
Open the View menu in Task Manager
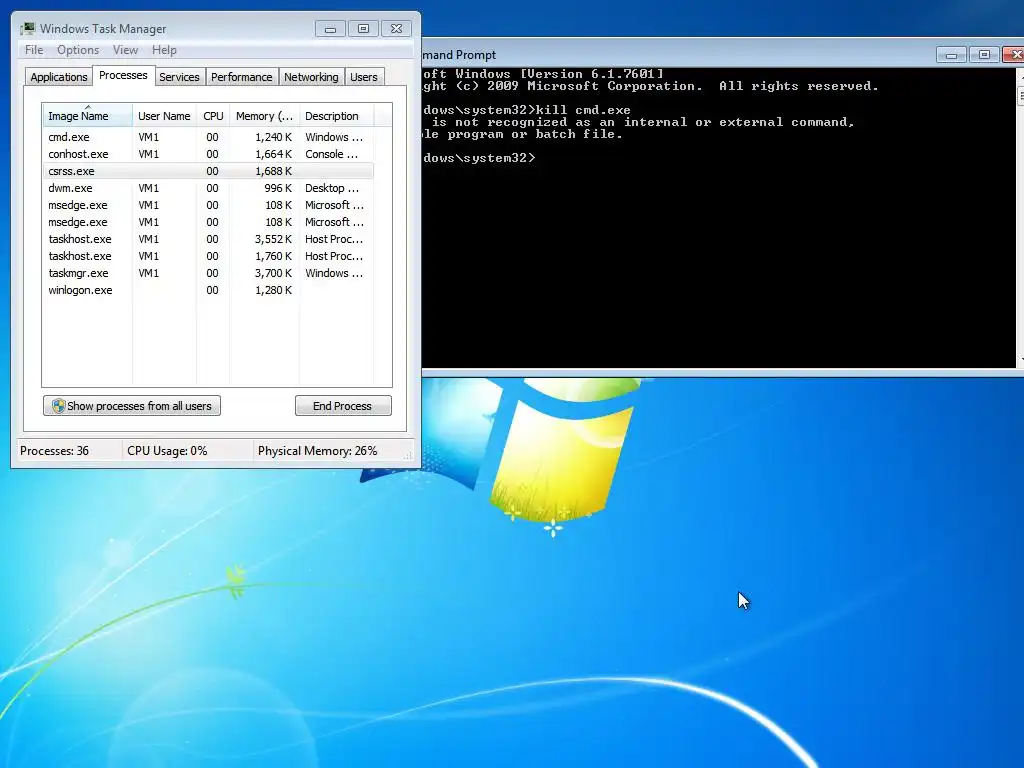125,50
